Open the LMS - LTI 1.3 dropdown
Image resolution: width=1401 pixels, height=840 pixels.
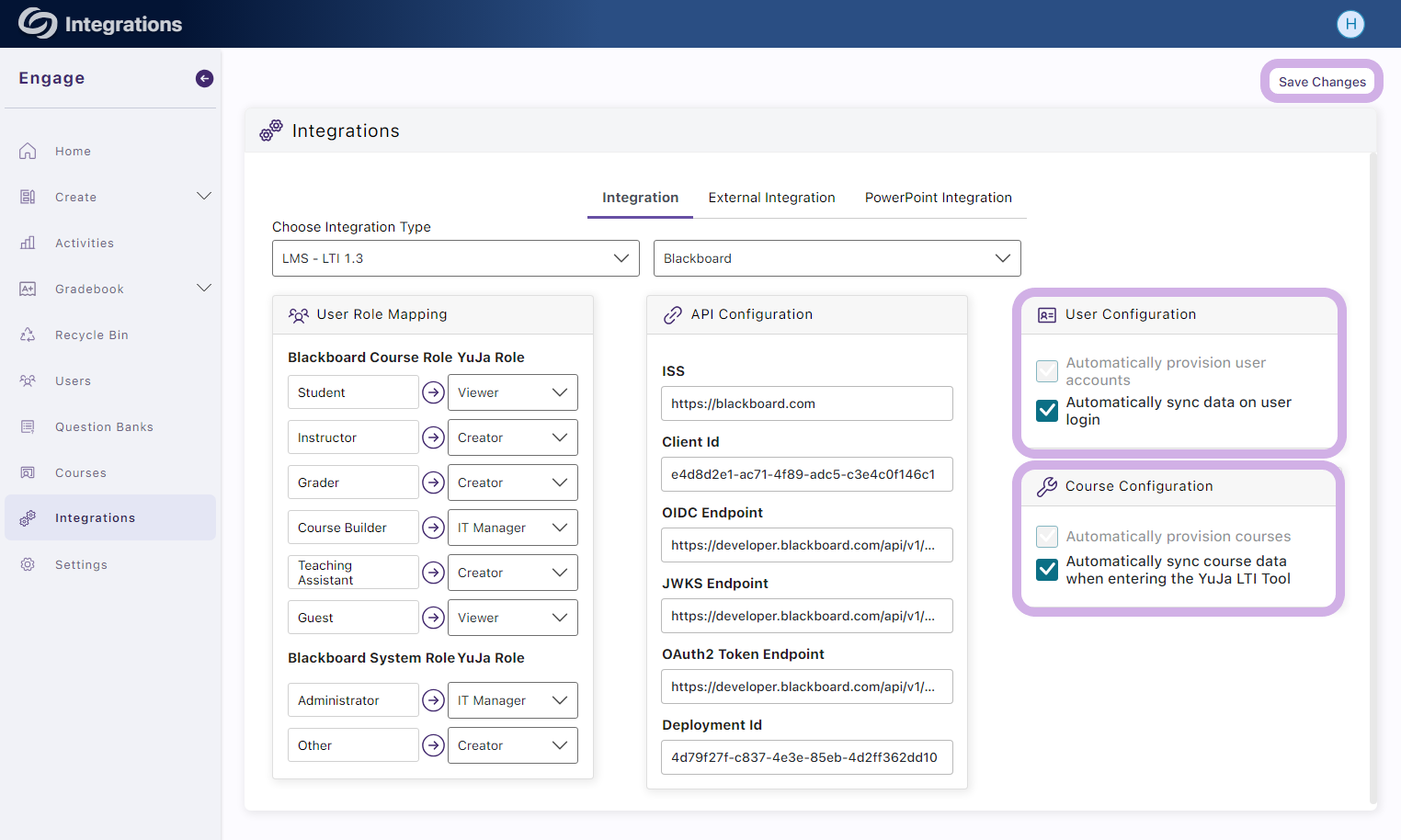coord(455,258)
